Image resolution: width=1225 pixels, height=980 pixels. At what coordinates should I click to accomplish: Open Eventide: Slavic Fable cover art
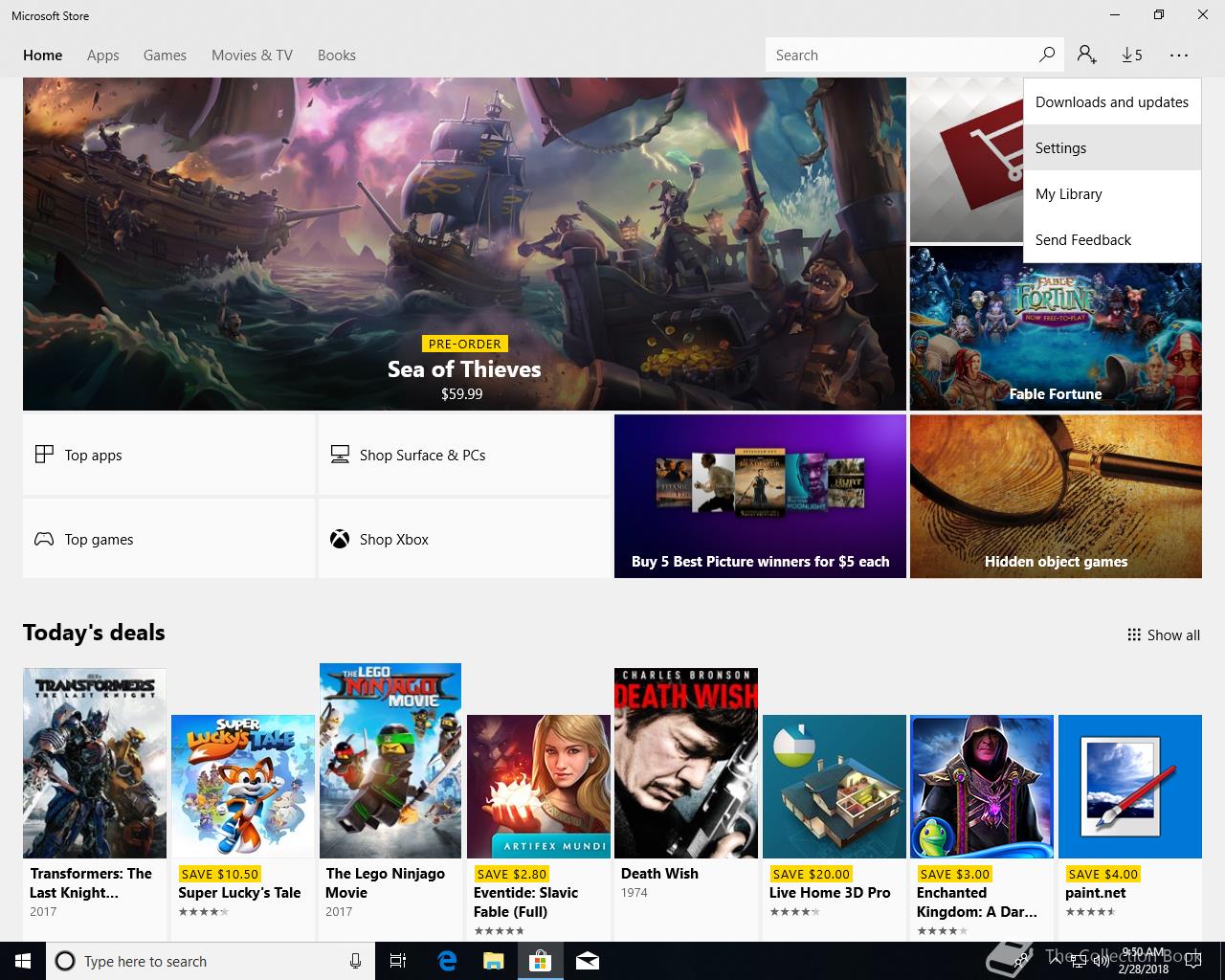[539, 786]
